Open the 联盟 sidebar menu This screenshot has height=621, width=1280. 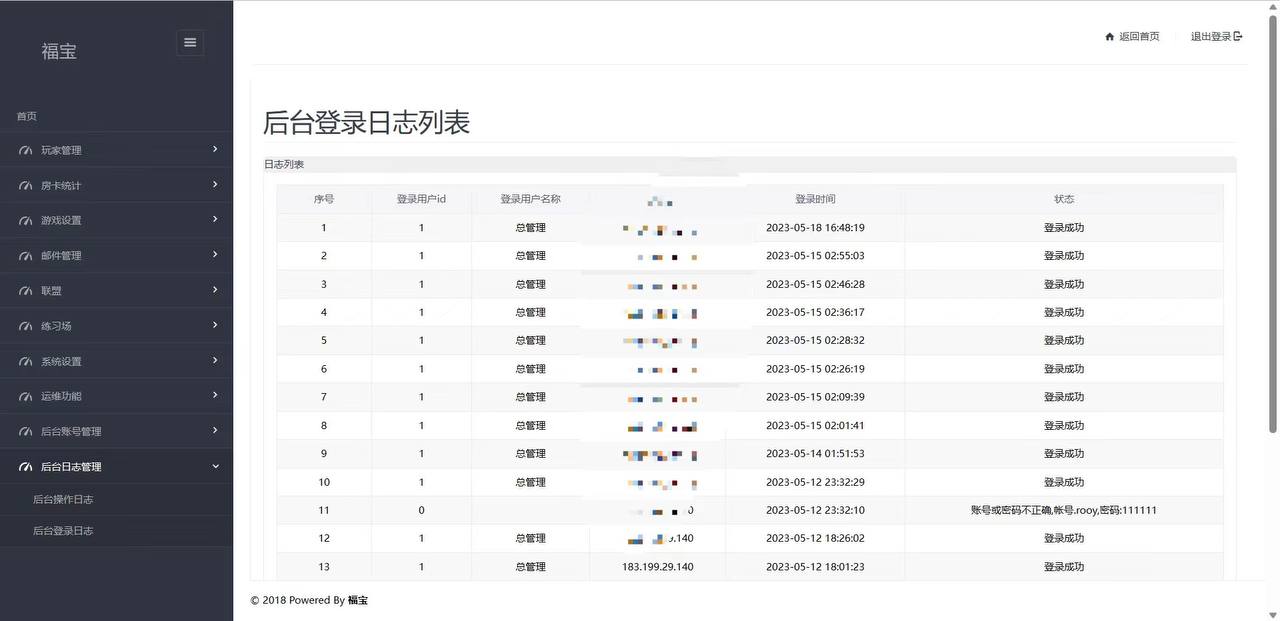pyautogui.click(x=116, y=290)
